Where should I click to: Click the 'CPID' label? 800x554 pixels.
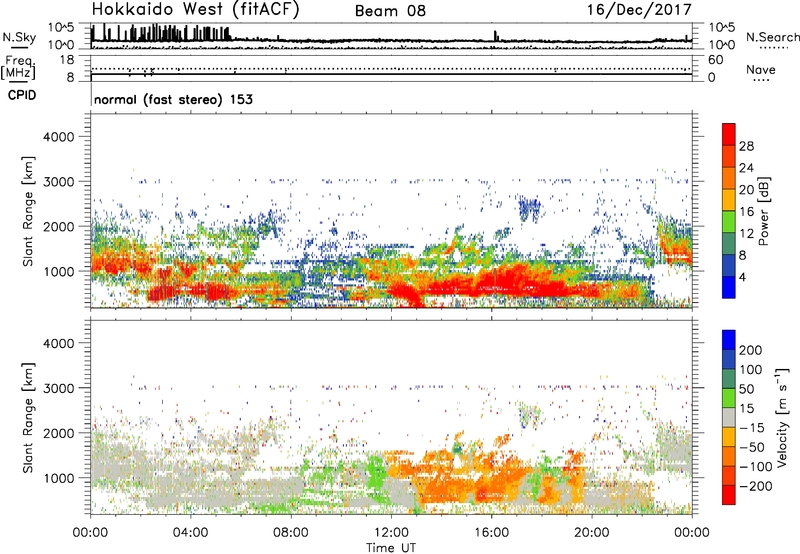(x=22, y=95)
